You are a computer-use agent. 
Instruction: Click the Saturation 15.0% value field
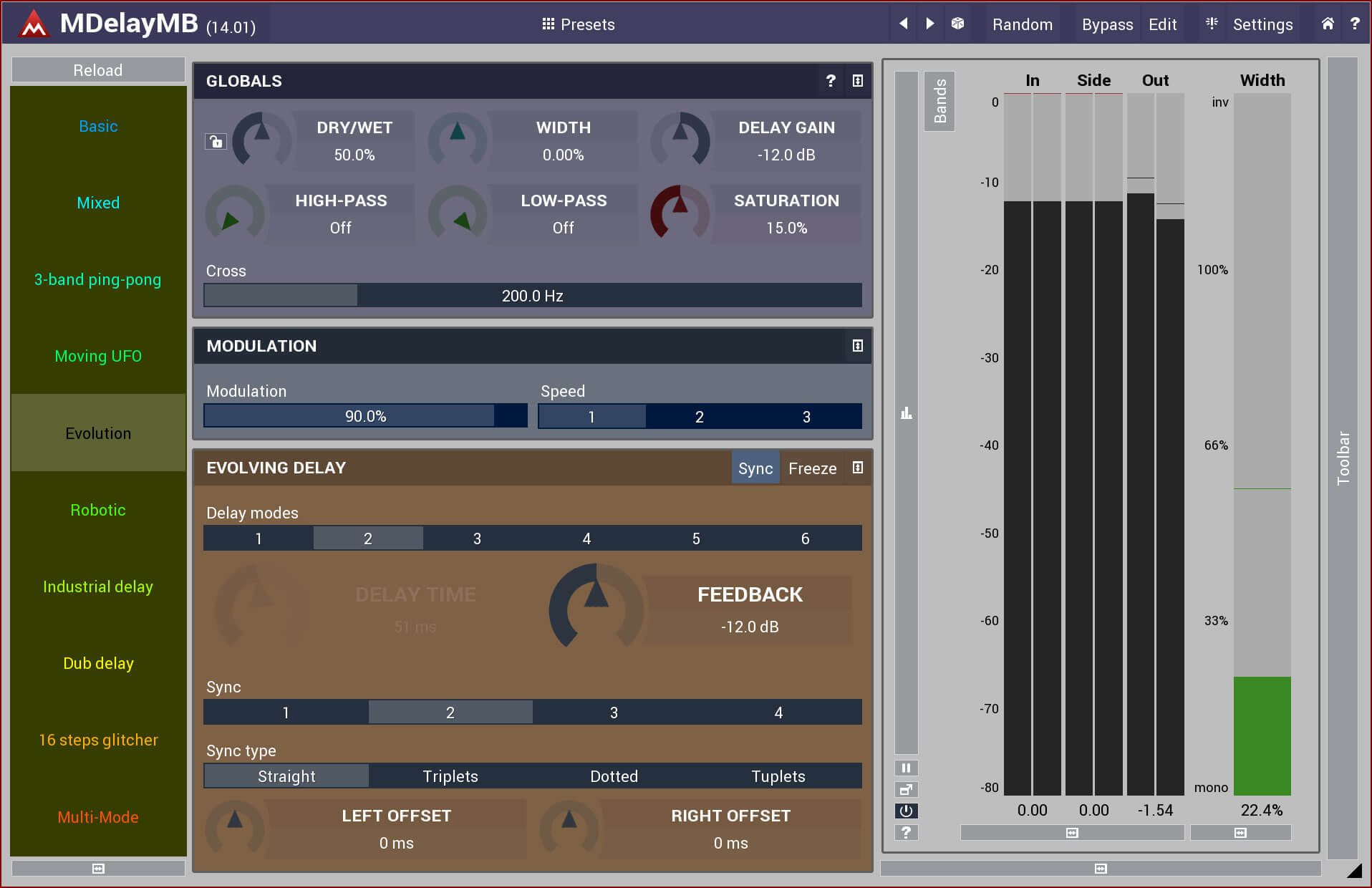(x=786, y=228)
